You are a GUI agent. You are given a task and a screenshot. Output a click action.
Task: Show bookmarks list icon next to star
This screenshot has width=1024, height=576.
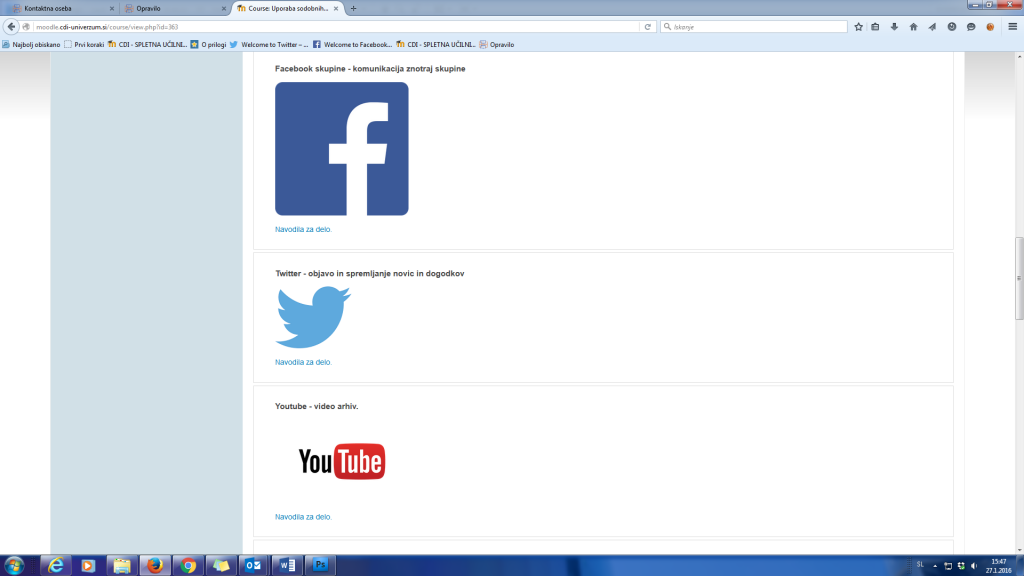(x=875, y=27)
